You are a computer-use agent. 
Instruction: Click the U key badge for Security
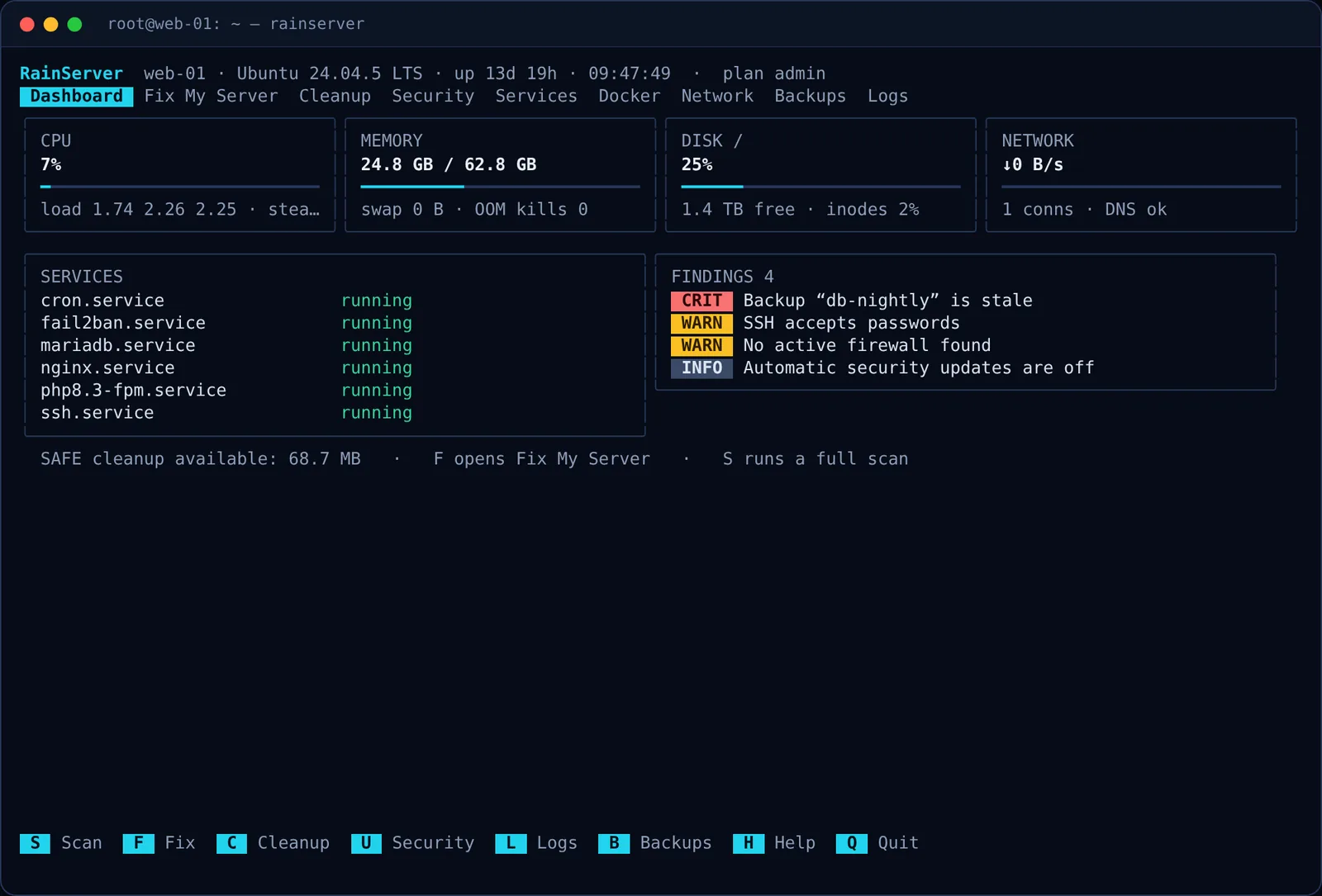[x=366, y=843]
